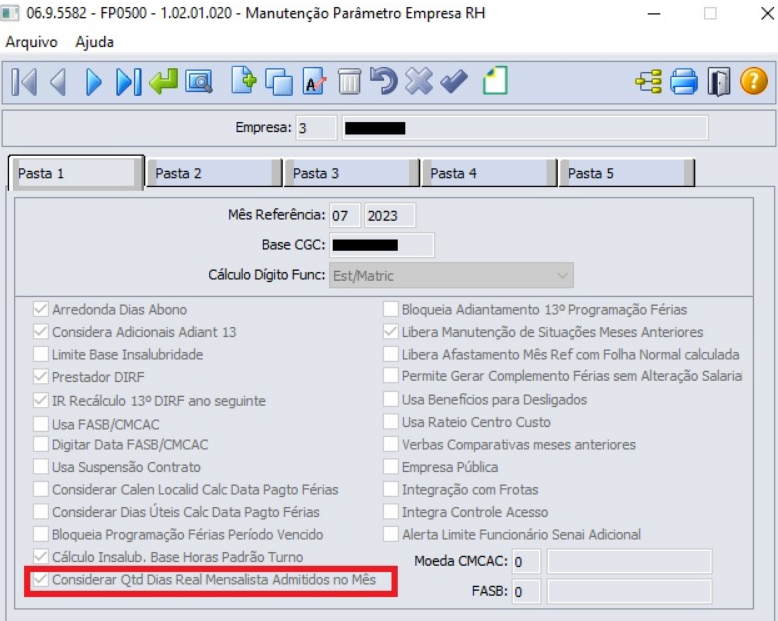Viewport: 778px width, 621px height.
Task: Toggle Cálculo Insalub. Base Horas Padrão Turno
Action: (41, 557)
